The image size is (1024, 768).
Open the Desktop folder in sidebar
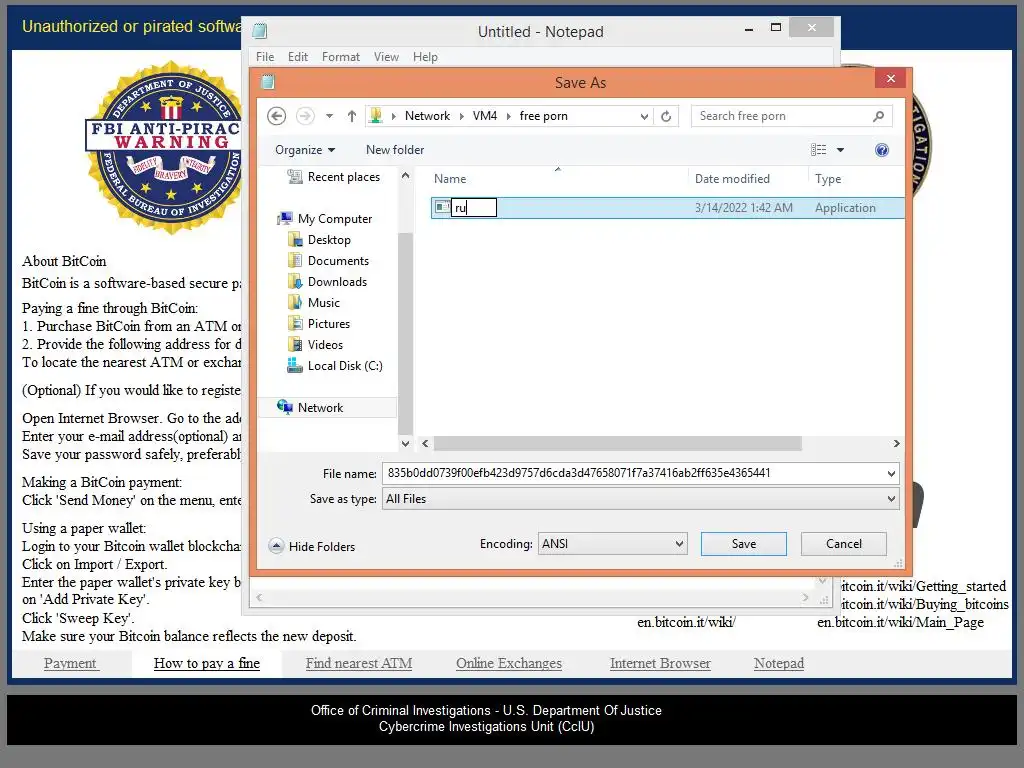pyautogui.click(x=329, y=240)
